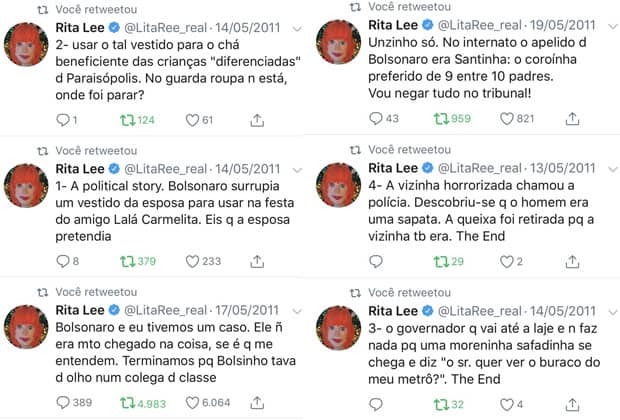The image size is (620, 420).
Task: Click retweet icon showing 959 retweets
Action: [441, 120]
